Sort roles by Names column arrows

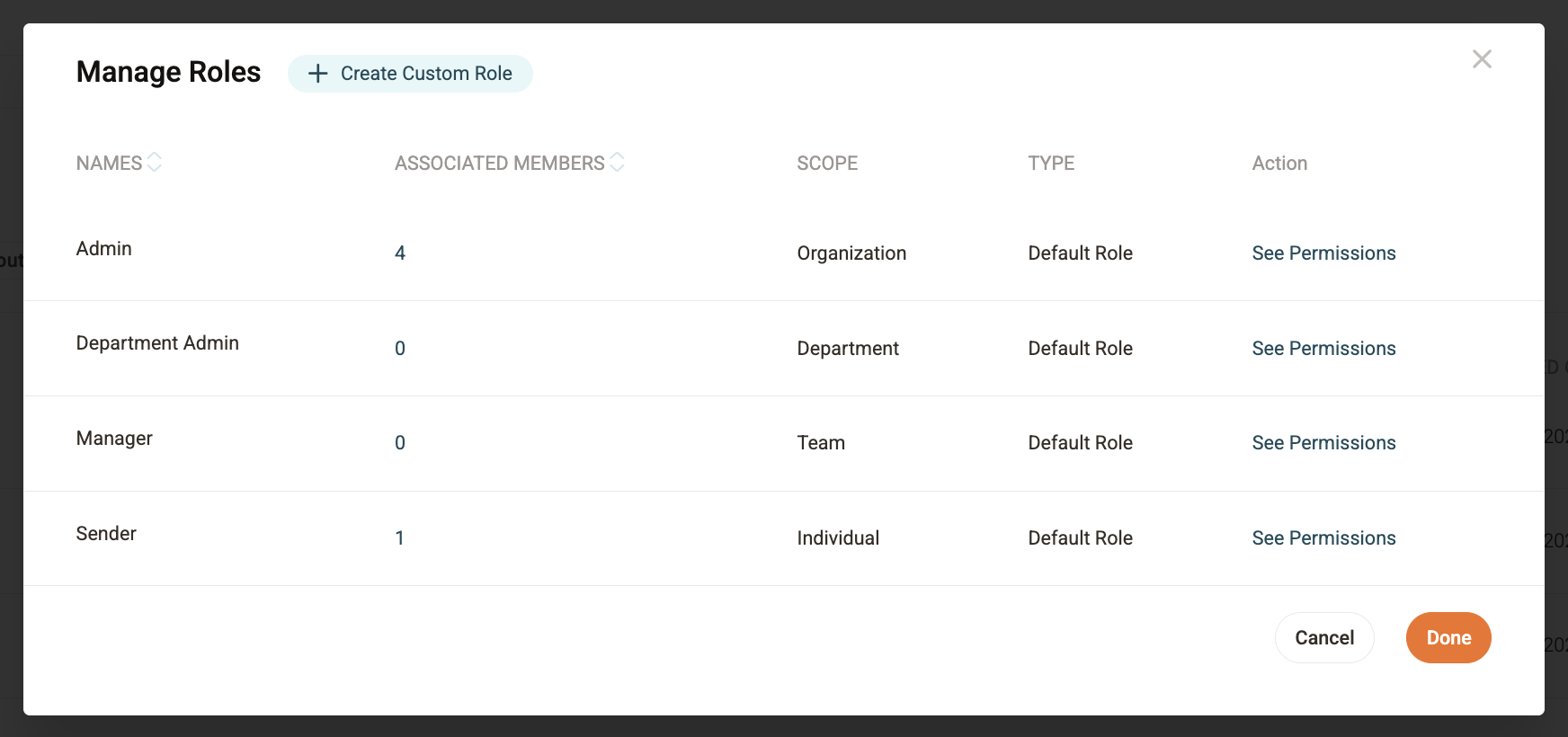pos(155,162)
